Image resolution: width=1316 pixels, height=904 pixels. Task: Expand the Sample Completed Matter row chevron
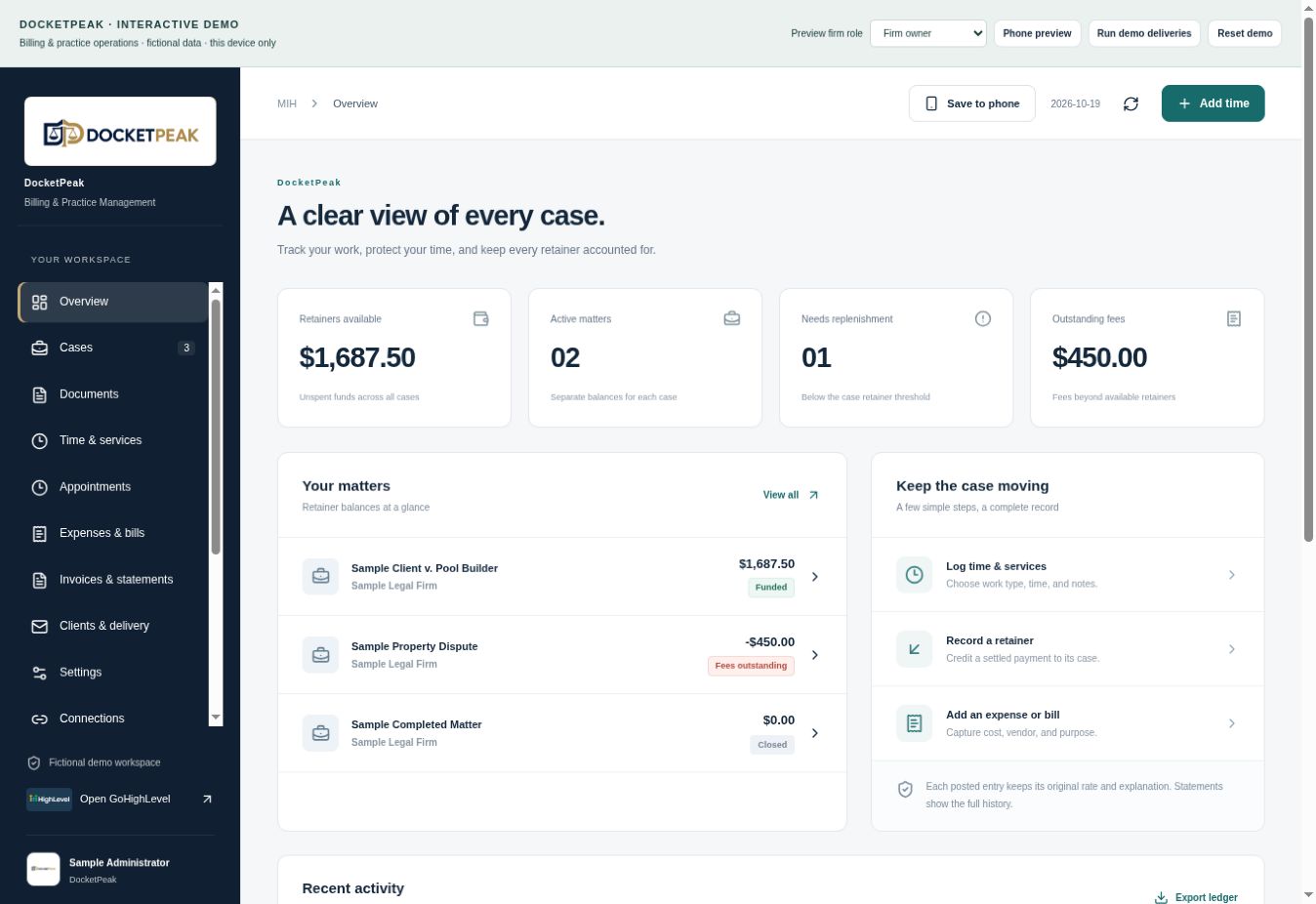(x=815, y=733)
